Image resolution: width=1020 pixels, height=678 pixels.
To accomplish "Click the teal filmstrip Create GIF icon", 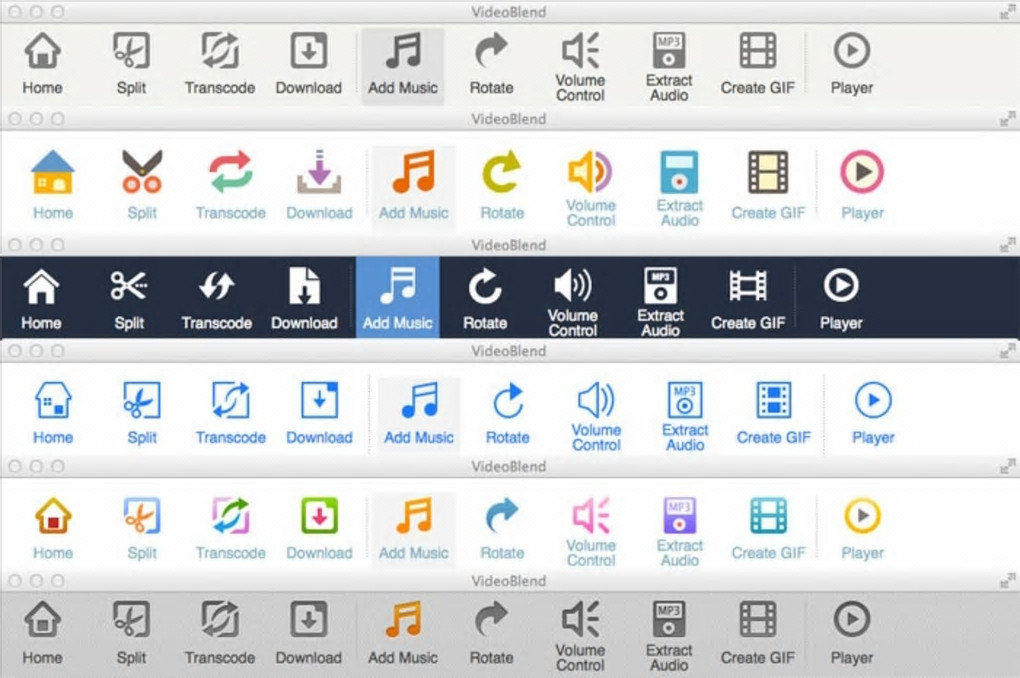I will [768, 515].
